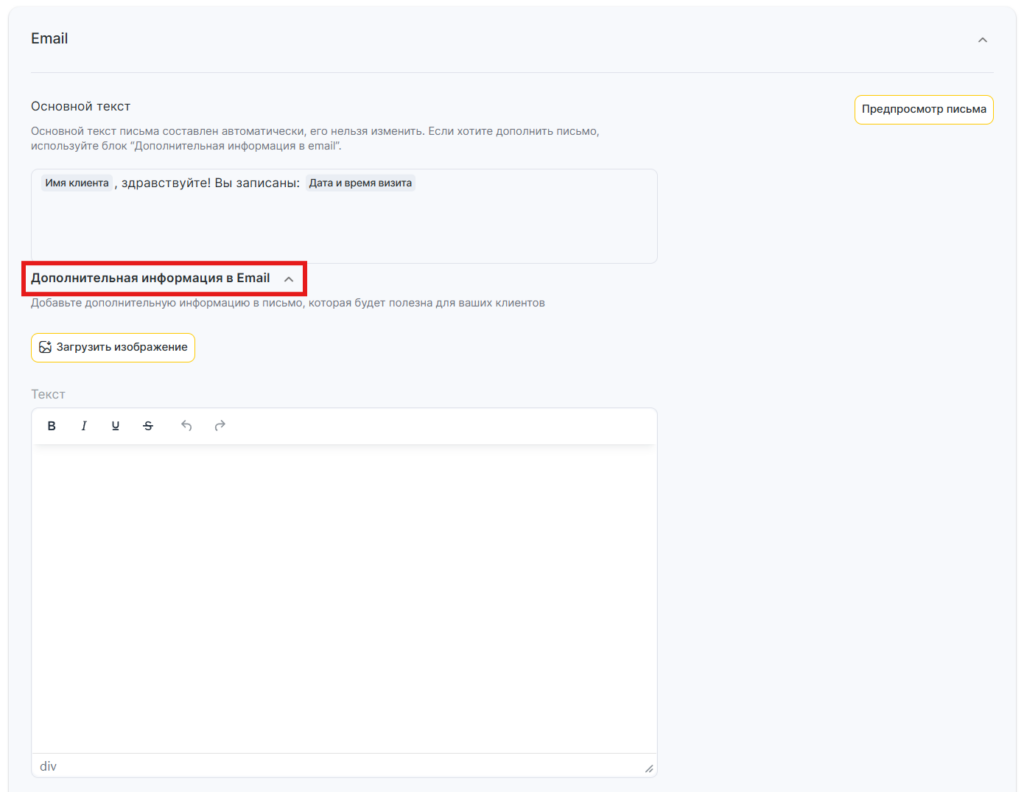Collapse chevron next to Дополнительная информация в Email

point(289,279)
